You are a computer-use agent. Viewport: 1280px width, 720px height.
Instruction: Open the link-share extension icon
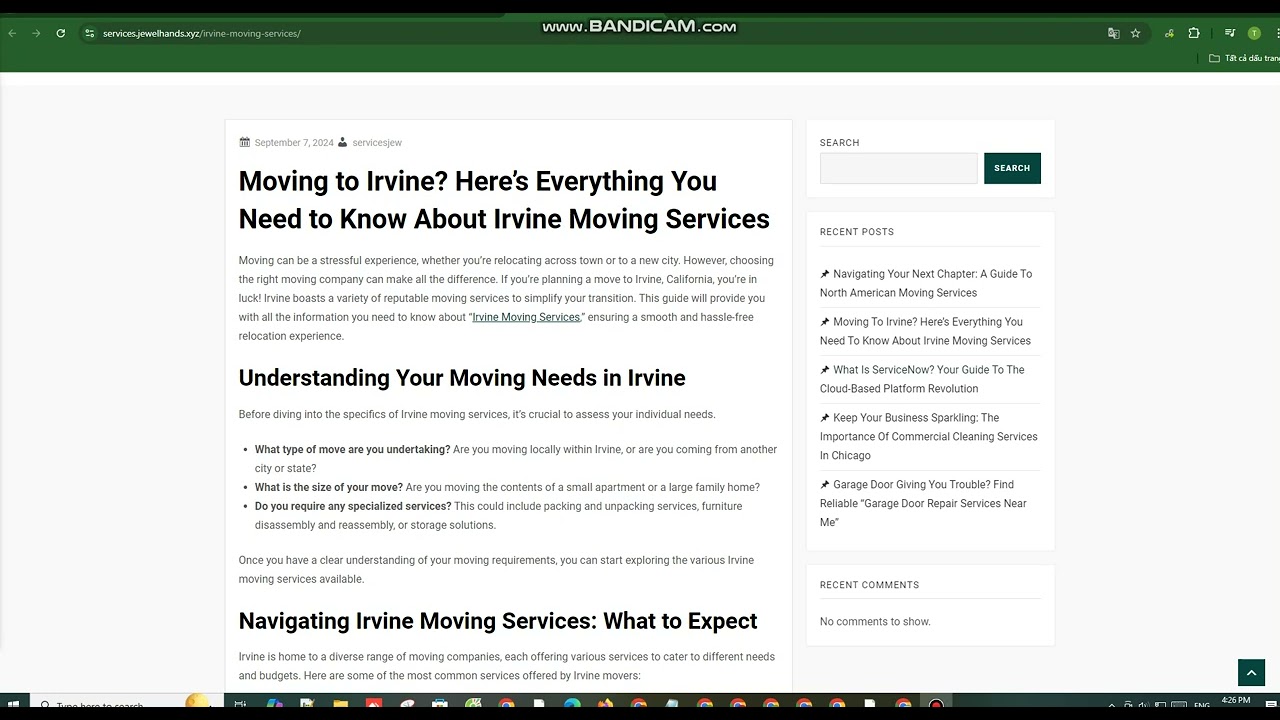pyautogui.click(x=1169, y=33)
